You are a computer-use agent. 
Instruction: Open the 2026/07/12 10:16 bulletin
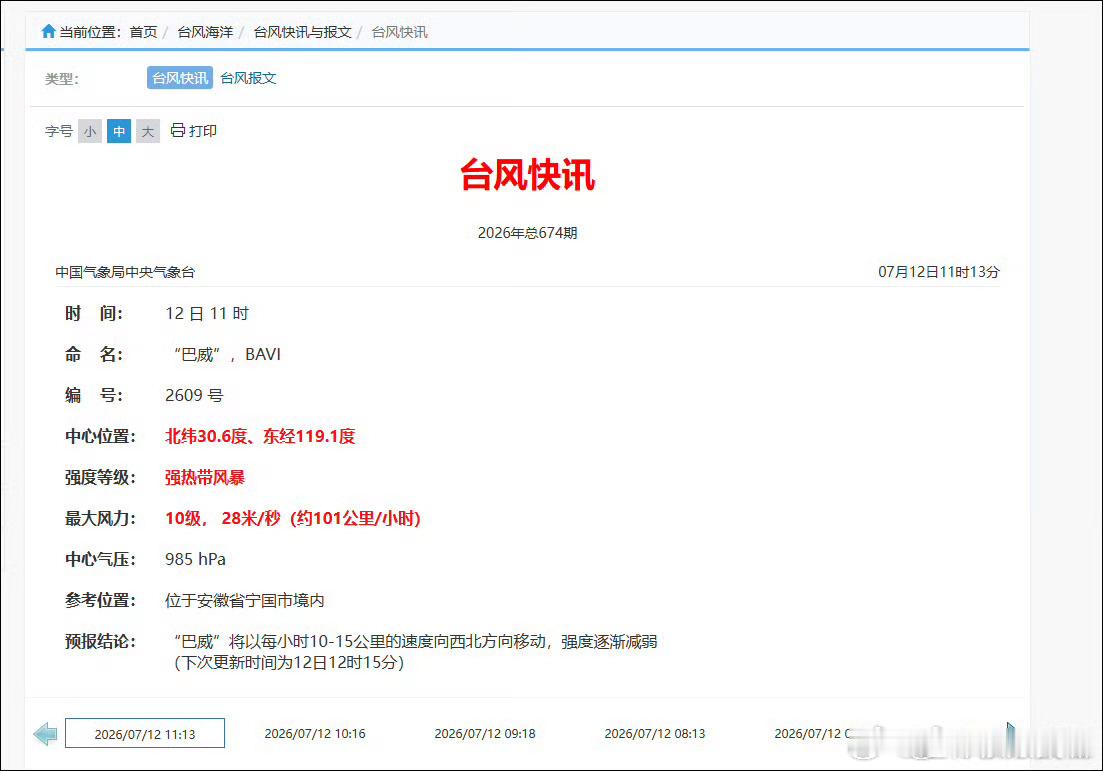(x=315, y=734)
